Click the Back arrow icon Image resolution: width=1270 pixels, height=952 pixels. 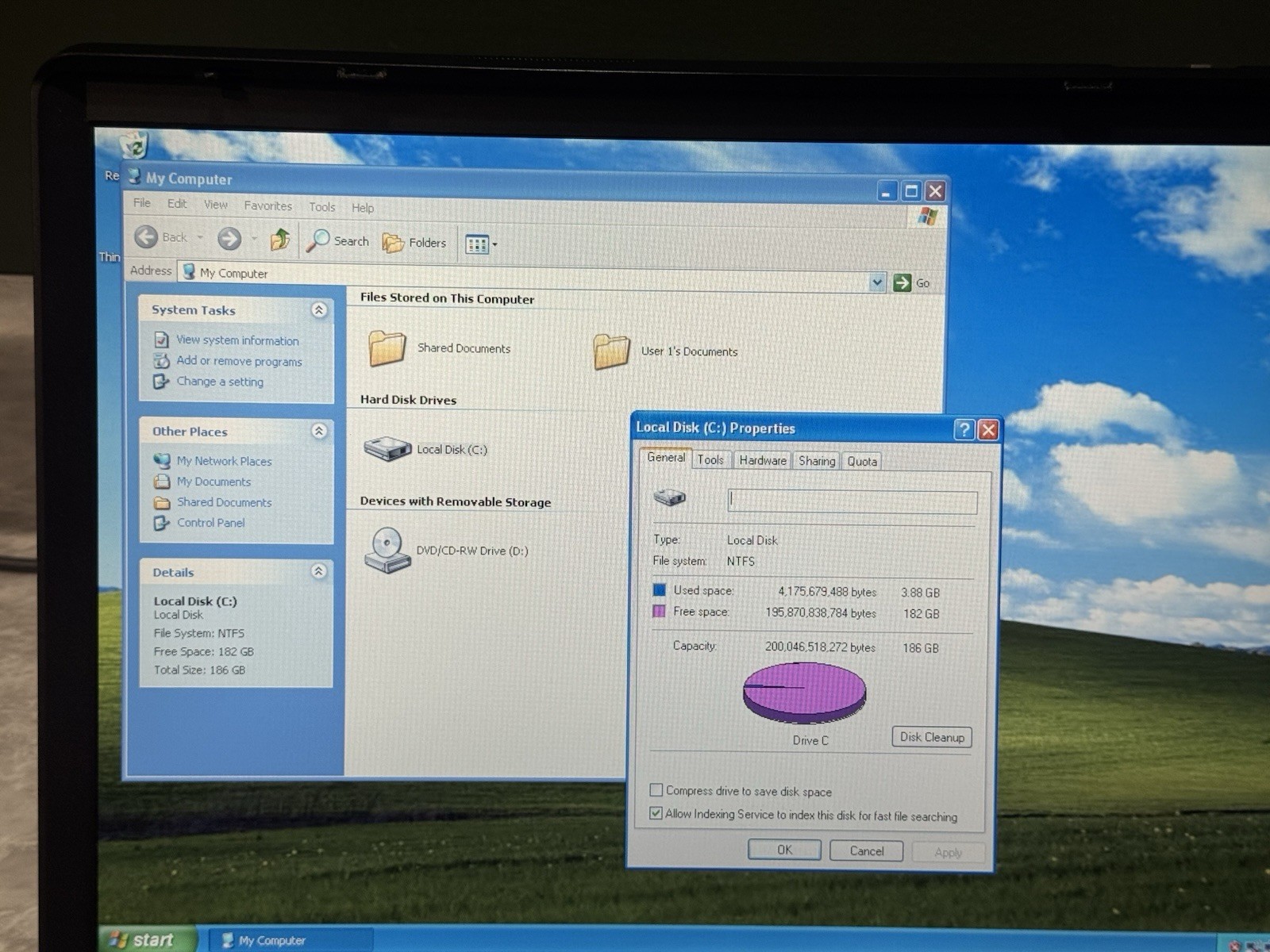(x=146, y=236)
